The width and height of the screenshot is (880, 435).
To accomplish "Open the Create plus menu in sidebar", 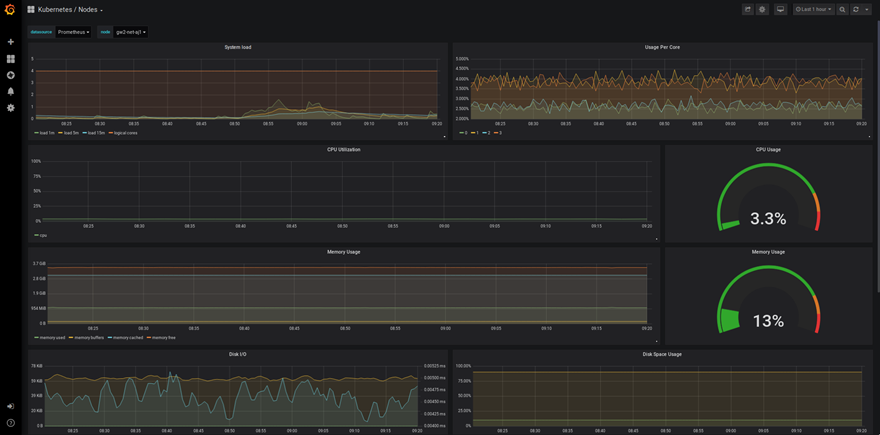I will 11,42.
